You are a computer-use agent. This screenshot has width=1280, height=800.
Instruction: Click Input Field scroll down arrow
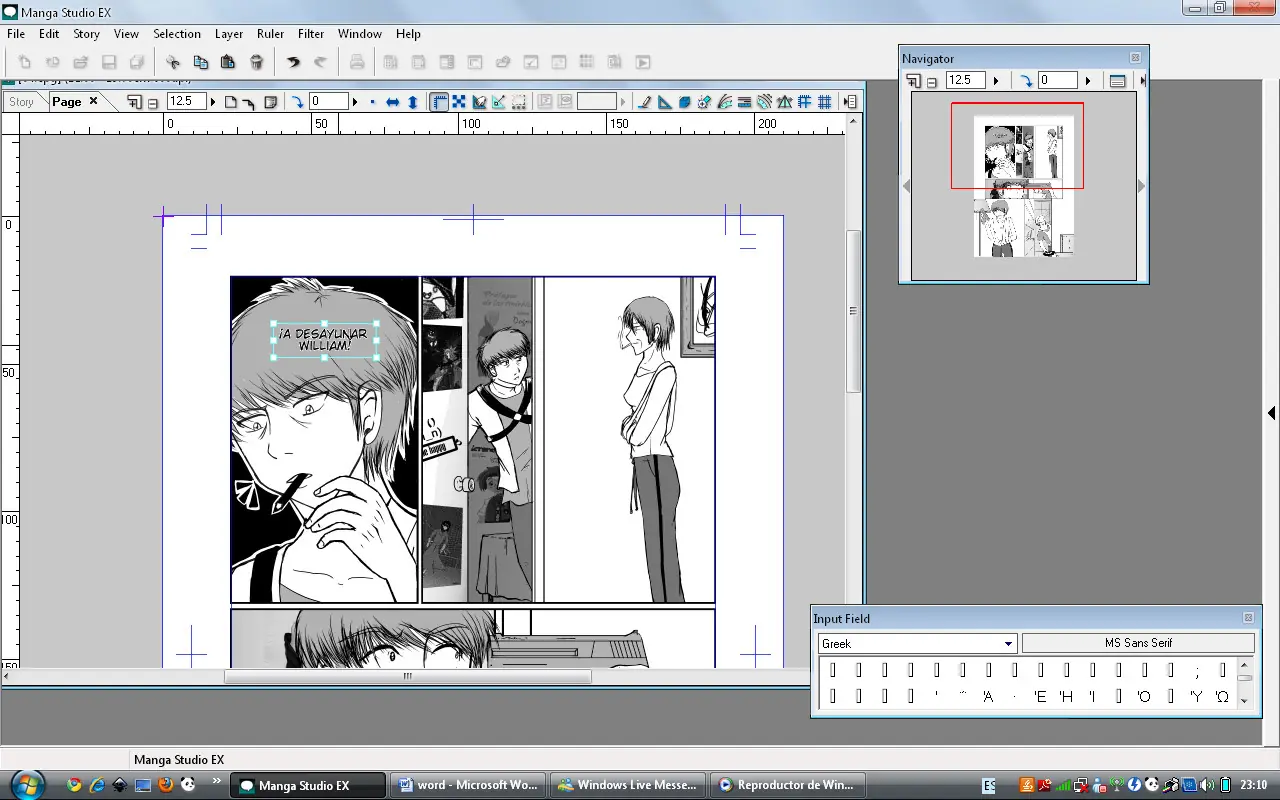(1244, 701)
